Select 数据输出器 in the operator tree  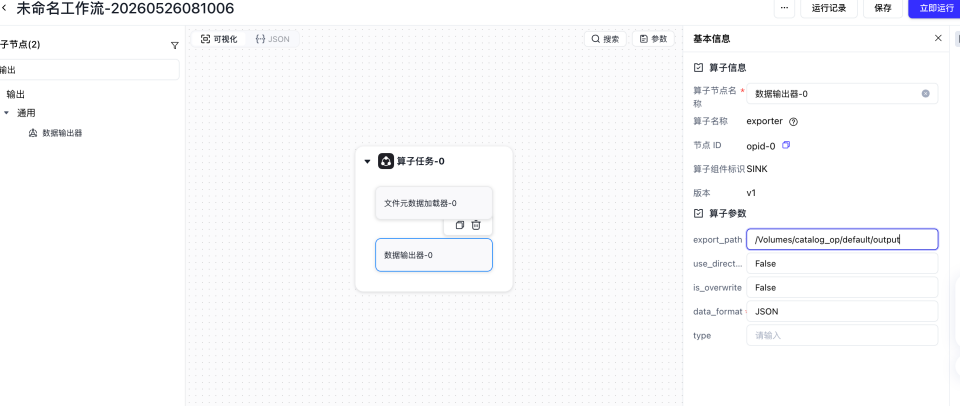coord(62,133)
